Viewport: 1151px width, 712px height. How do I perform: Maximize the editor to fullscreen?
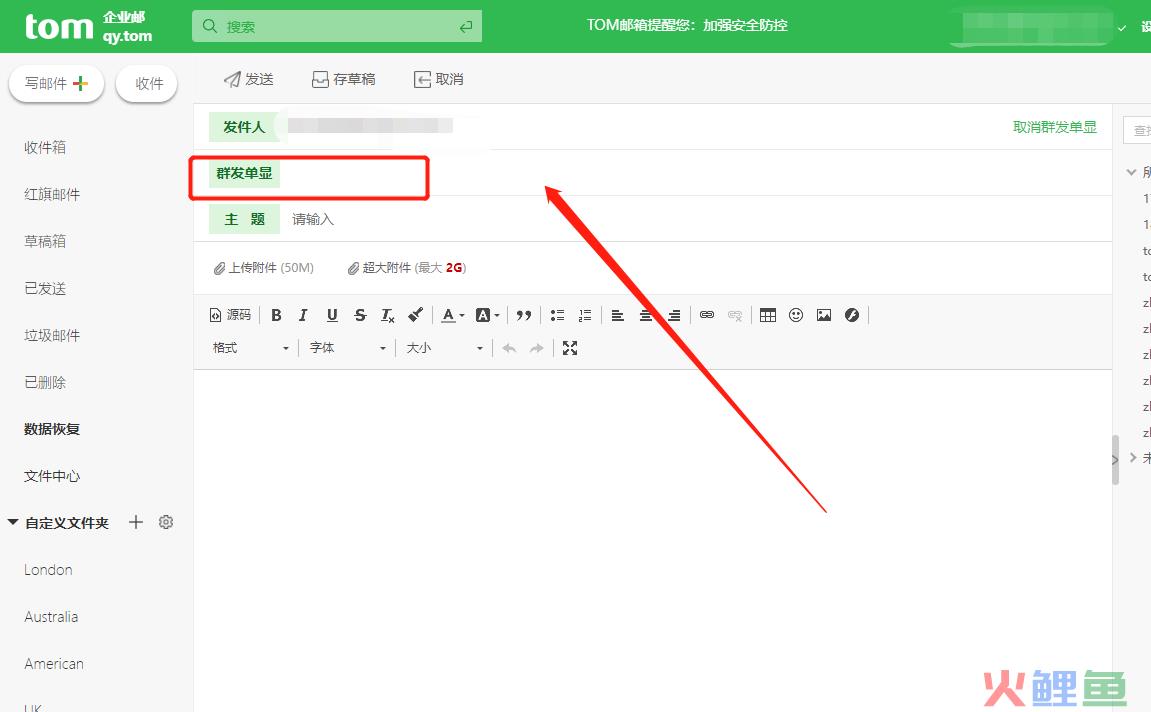(570, 348)
